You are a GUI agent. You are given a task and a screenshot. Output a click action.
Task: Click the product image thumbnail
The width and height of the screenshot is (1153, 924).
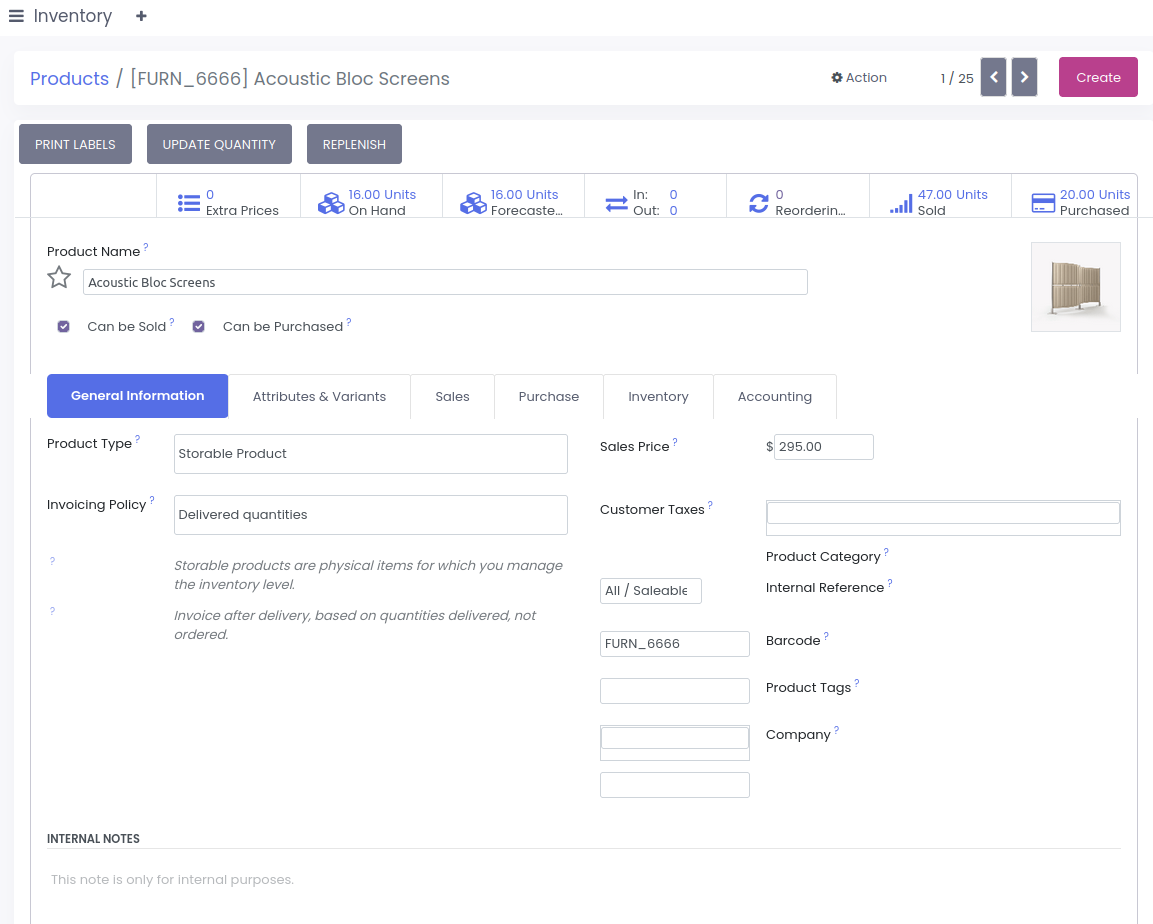[1075, 287]
